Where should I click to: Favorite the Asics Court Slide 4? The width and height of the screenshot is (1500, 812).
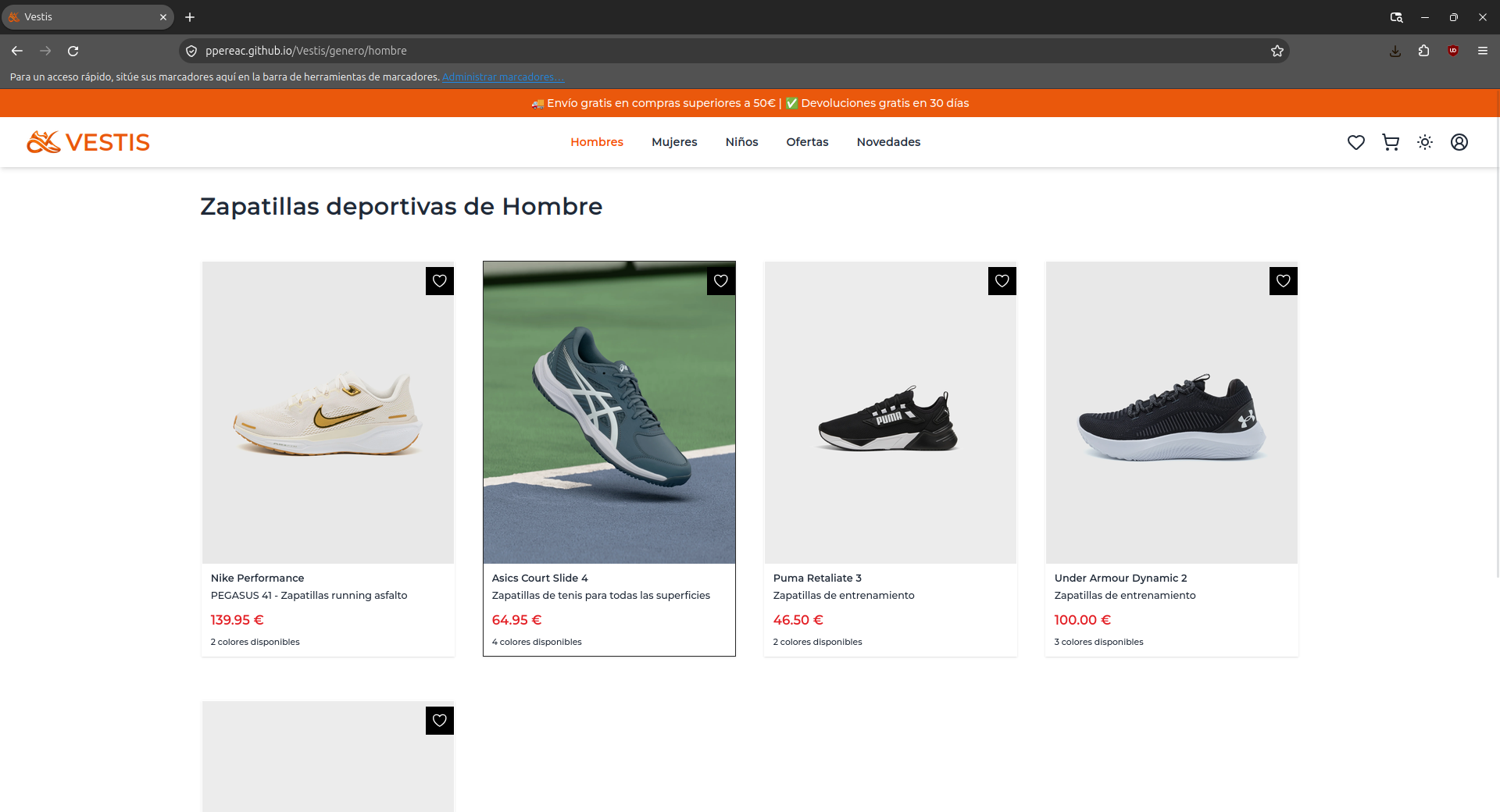click(x=721, y=281)
